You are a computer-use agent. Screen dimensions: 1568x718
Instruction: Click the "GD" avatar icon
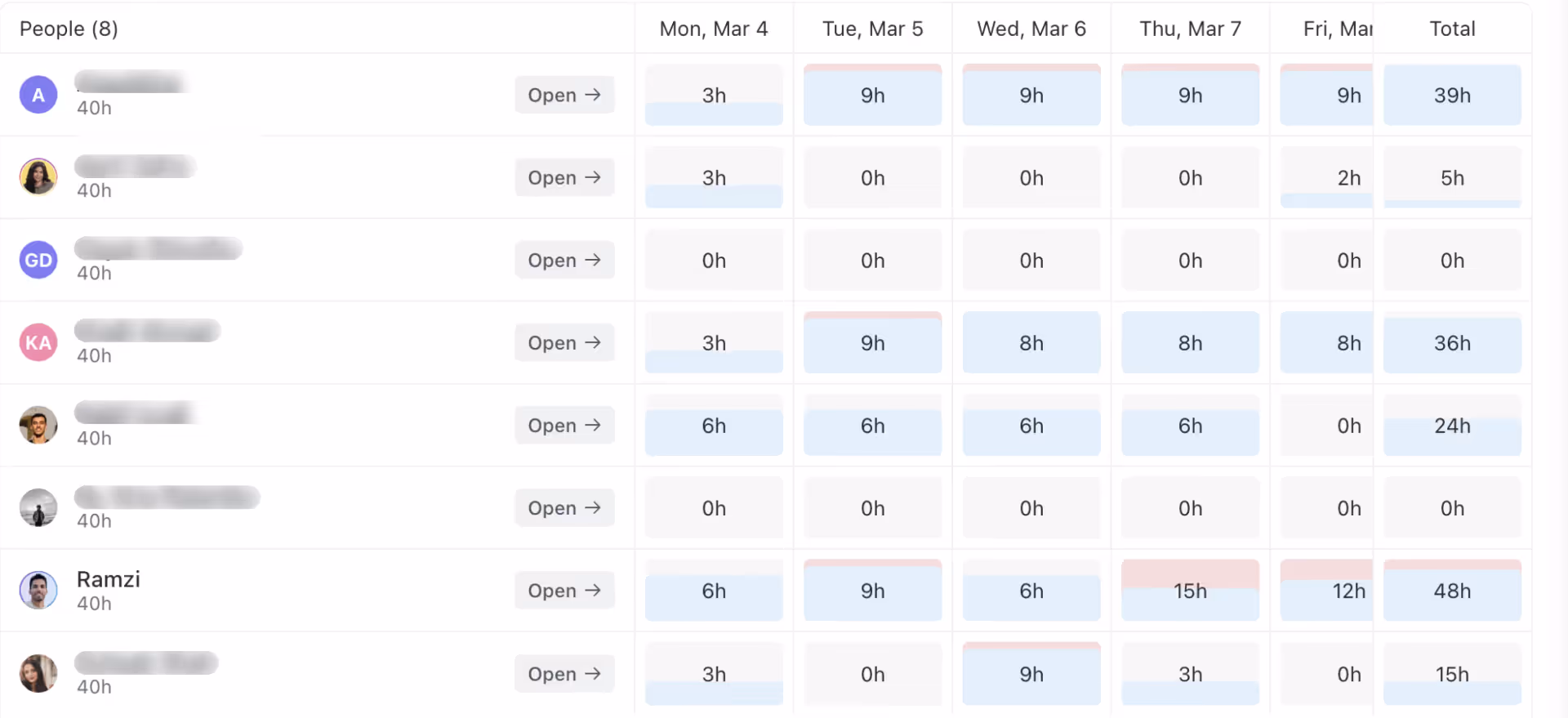point(38,260)
